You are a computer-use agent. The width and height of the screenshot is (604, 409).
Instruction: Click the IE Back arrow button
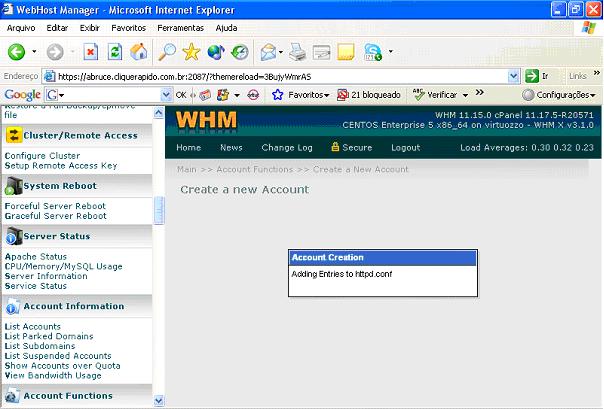click(17, 52)
